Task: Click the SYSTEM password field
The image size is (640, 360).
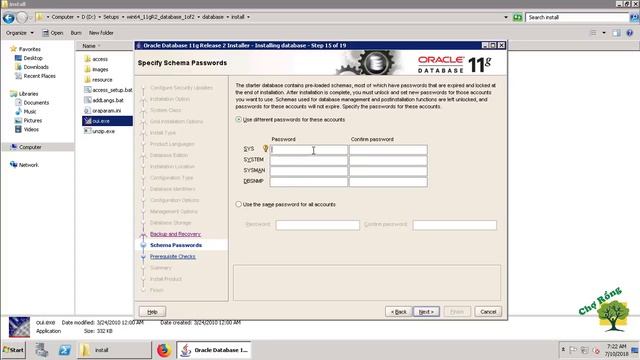Action: (309, 160)
